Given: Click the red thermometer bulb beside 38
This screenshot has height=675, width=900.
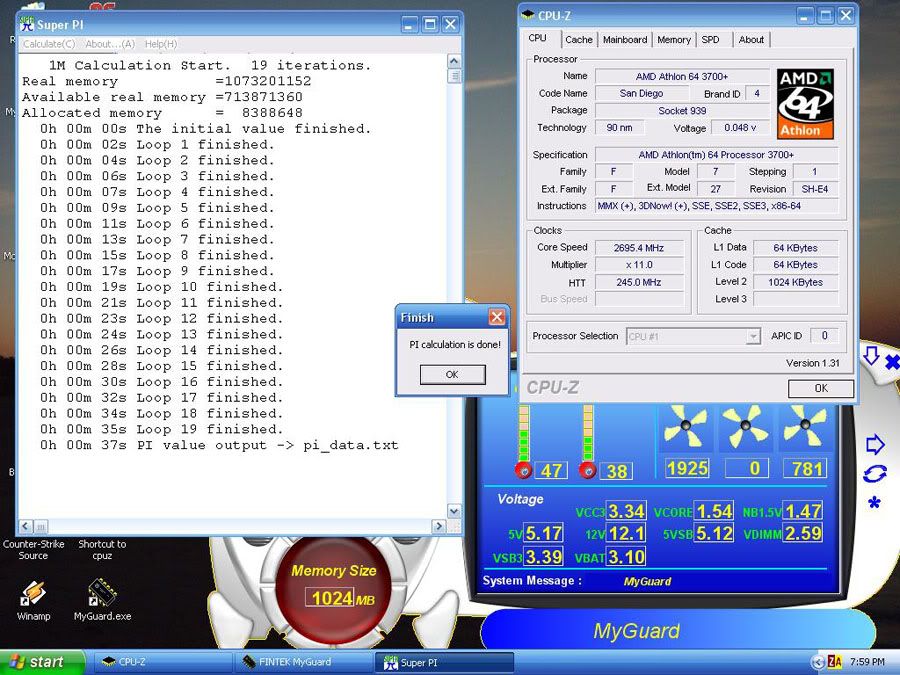Looking at the screenshot, I should pyautogui.click(x=588, y=470).
